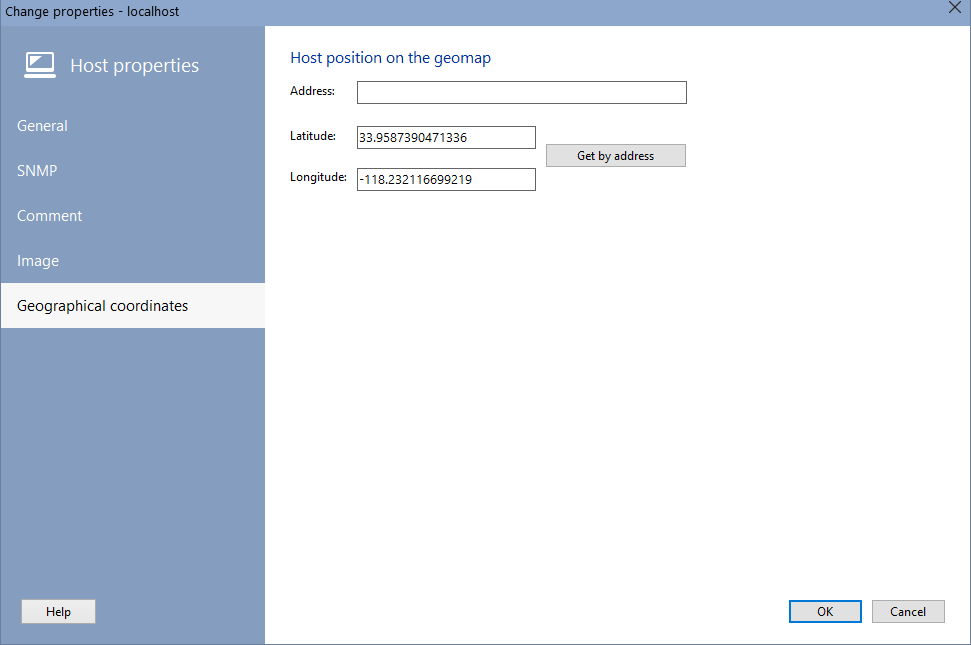
Task: Go to the Comment section
Action: pyautogui.click(x=49, y=216)
